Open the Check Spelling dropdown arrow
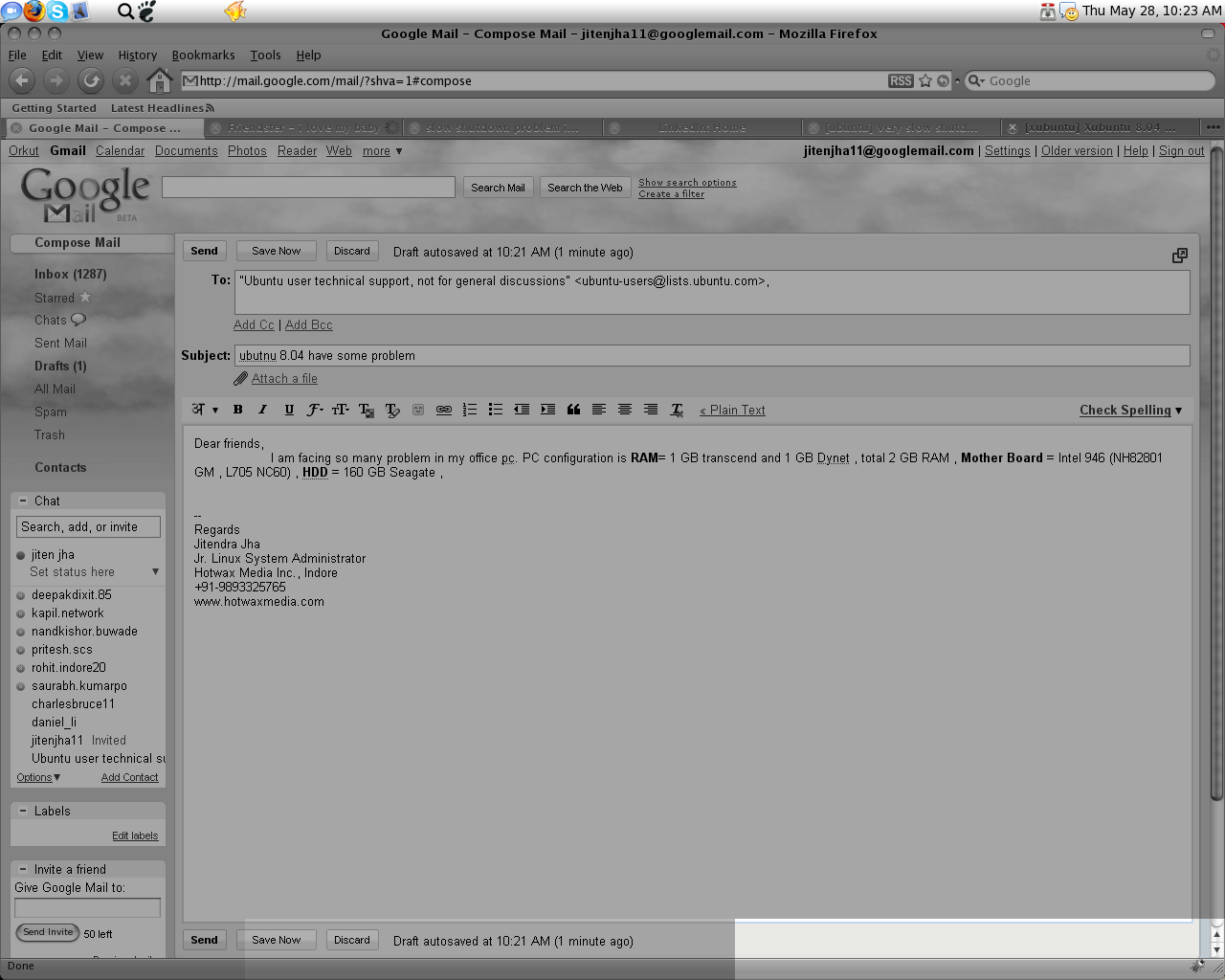The width and height of the screenshot is (1225, 980). pyautogui.click(x=1178, y=411)
